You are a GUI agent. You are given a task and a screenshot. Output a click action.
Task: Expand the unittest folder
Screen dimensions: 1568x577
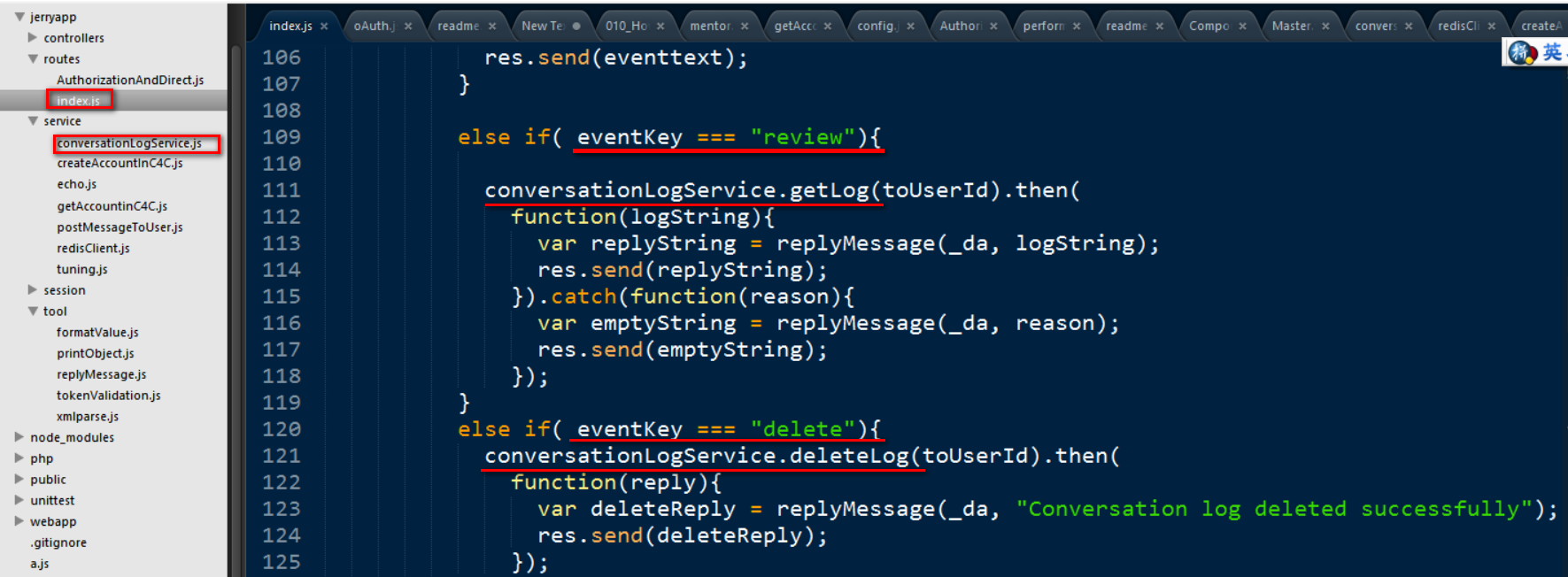[19, 501]
